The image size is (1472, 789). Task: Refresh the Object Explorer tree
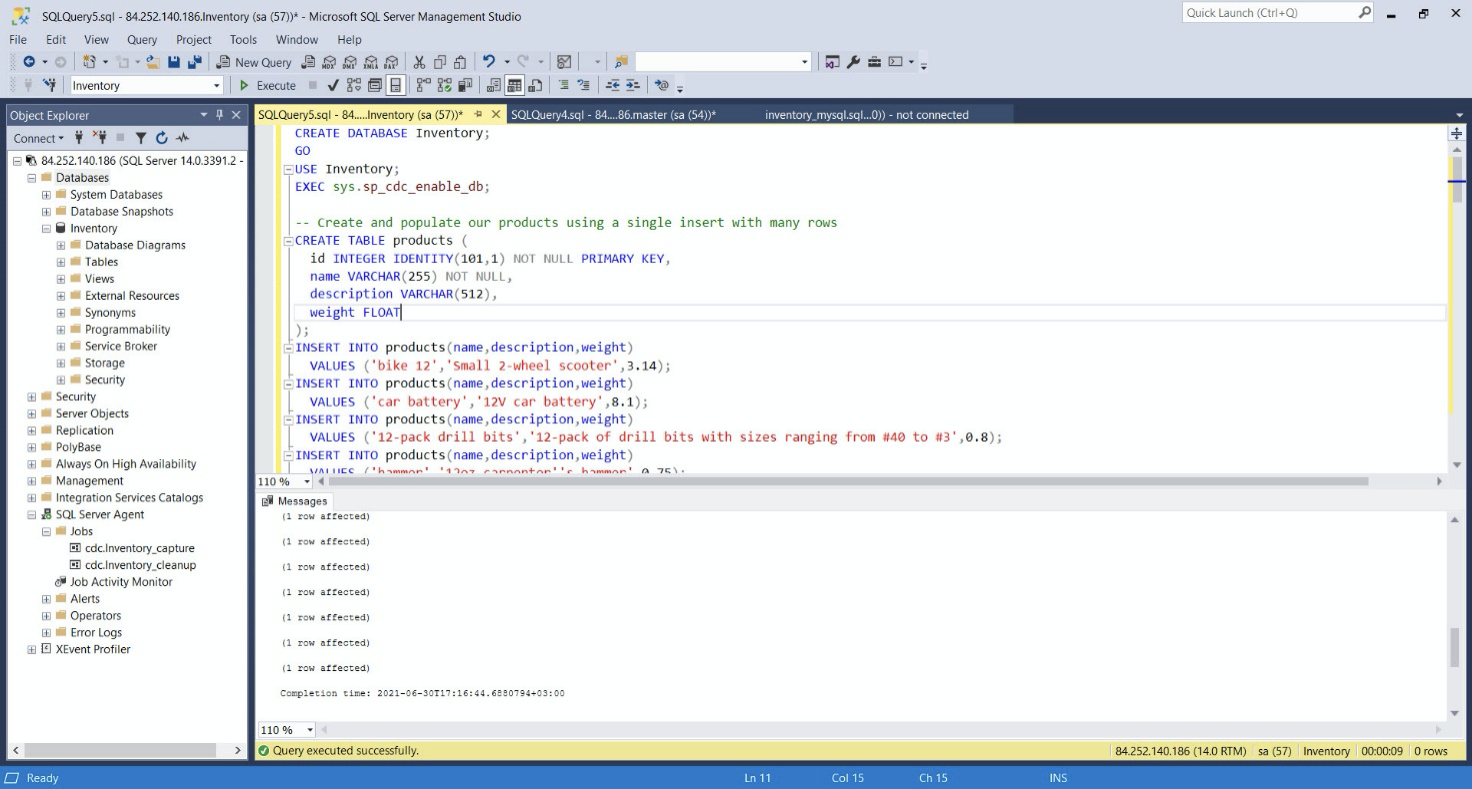161,138
